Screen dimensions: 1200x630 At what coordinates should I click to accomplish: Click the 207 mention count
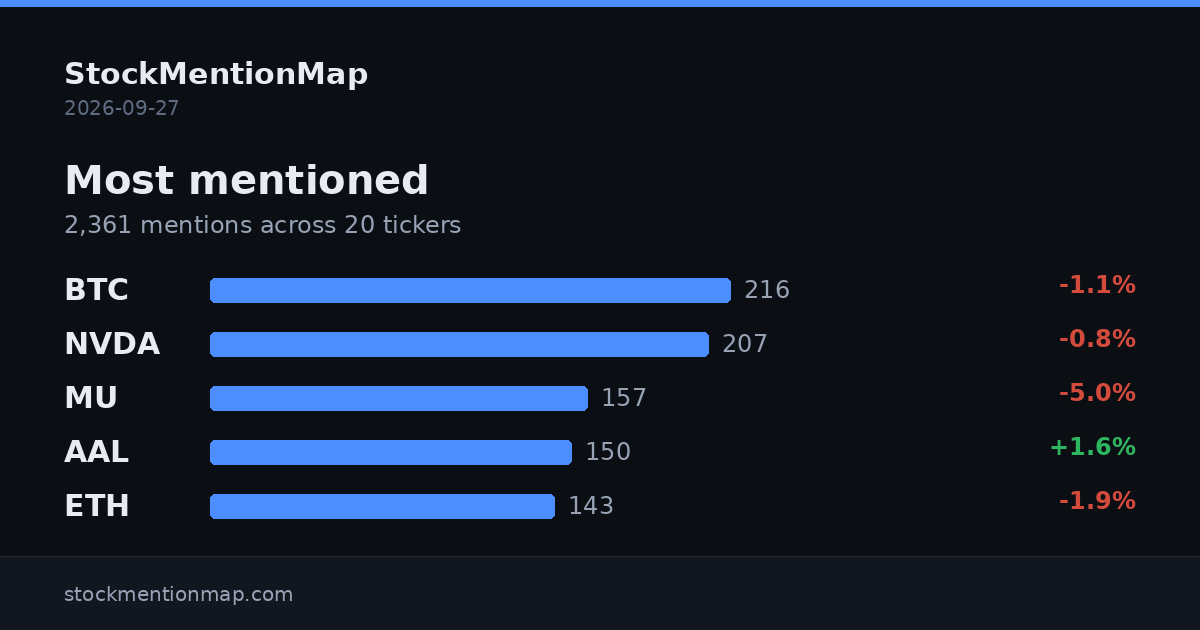pyautogui.click(x=745, y=344)
